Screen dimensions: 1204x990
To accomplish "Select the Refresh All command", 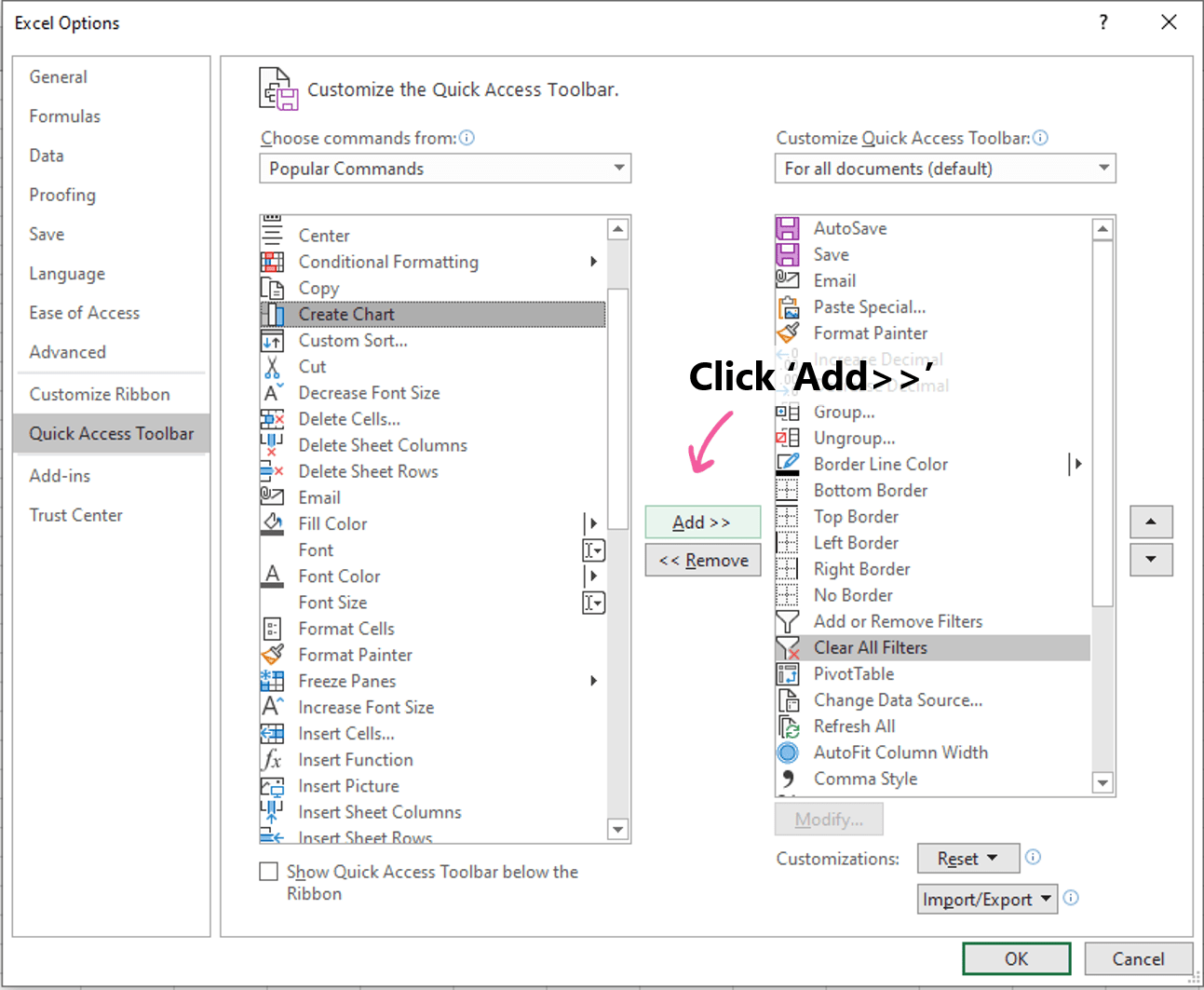I will click(854, 726).
